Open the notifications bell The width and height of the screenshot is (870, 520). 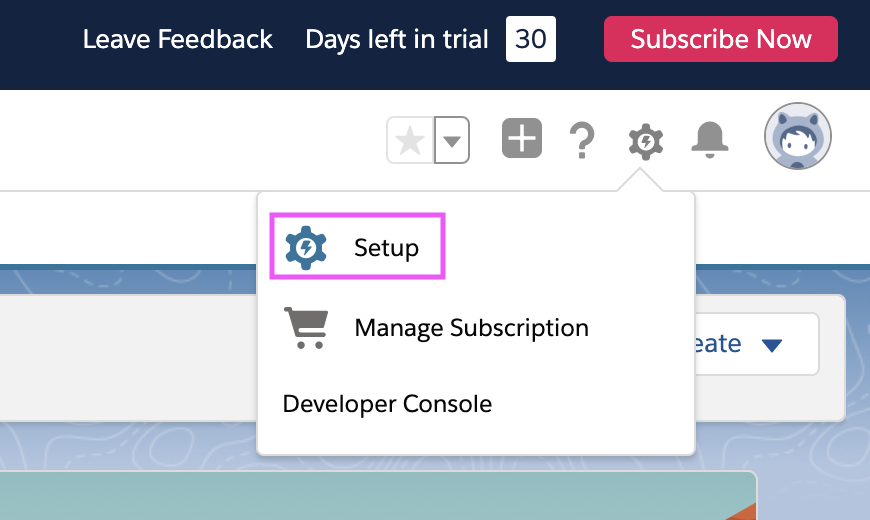[x=710, y=140]
